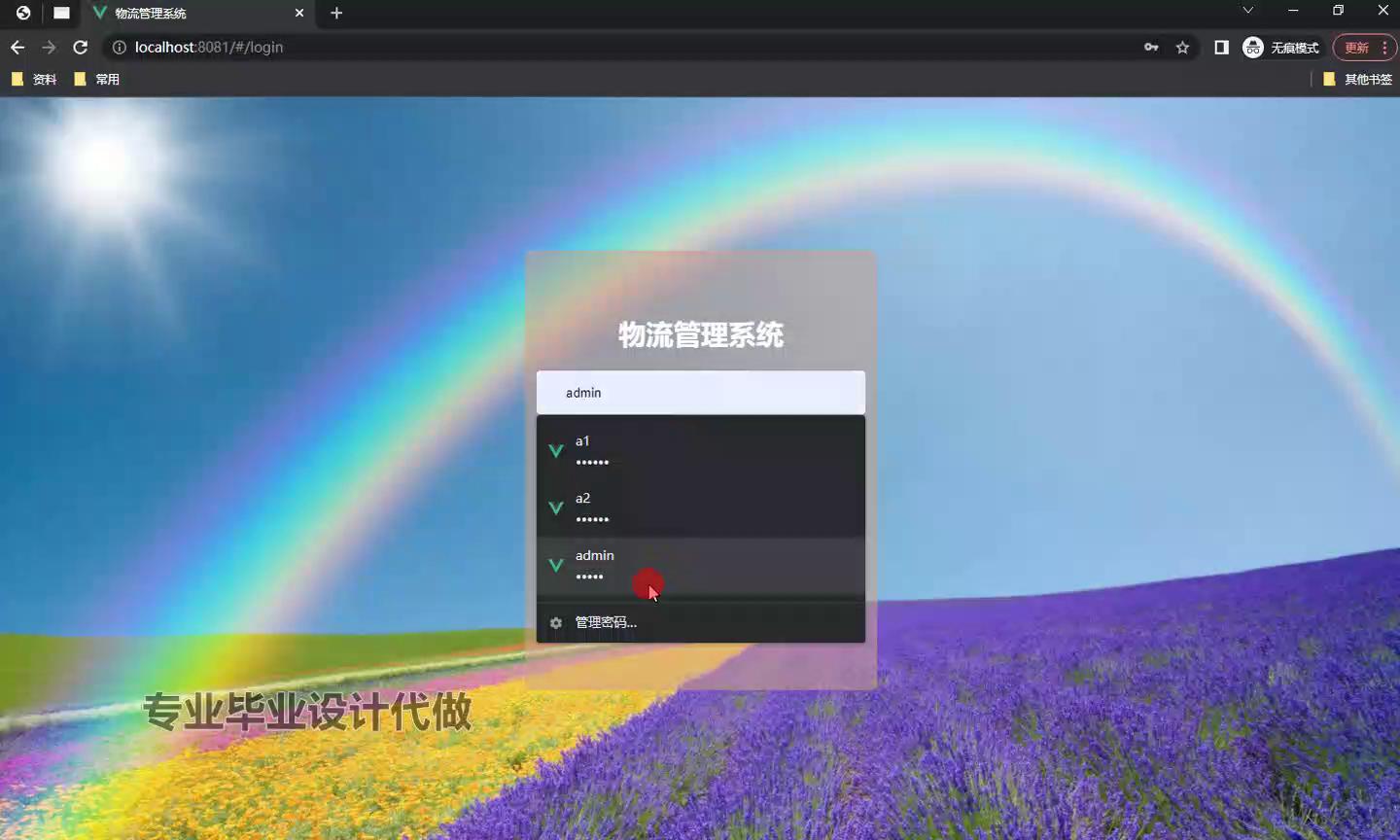Go back with the browser back arrow
Viewport: 1400px width, 840px height.
pos(17,47)
